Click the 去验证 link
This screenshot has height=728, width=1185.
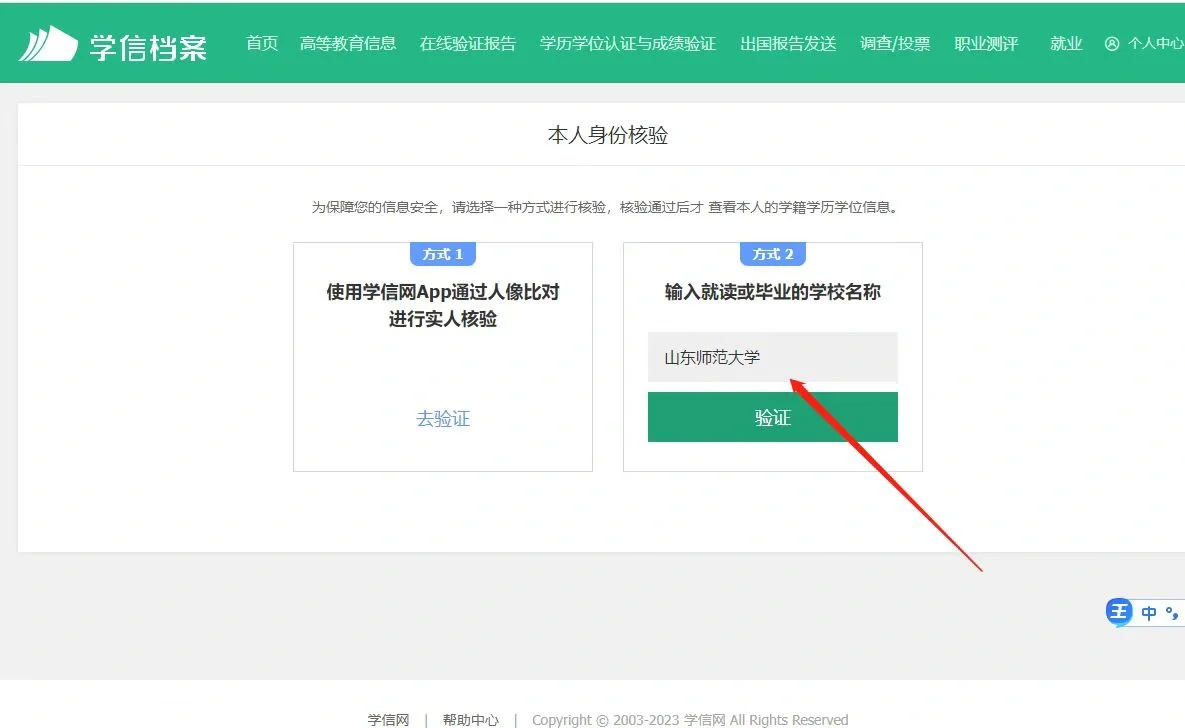tap(443, 419)
